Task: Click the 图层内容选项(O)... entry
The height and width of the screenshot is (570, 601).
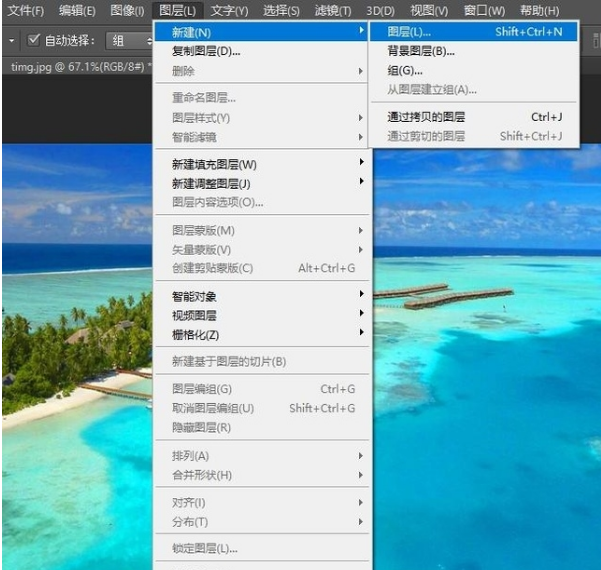Action: point(261,202)
